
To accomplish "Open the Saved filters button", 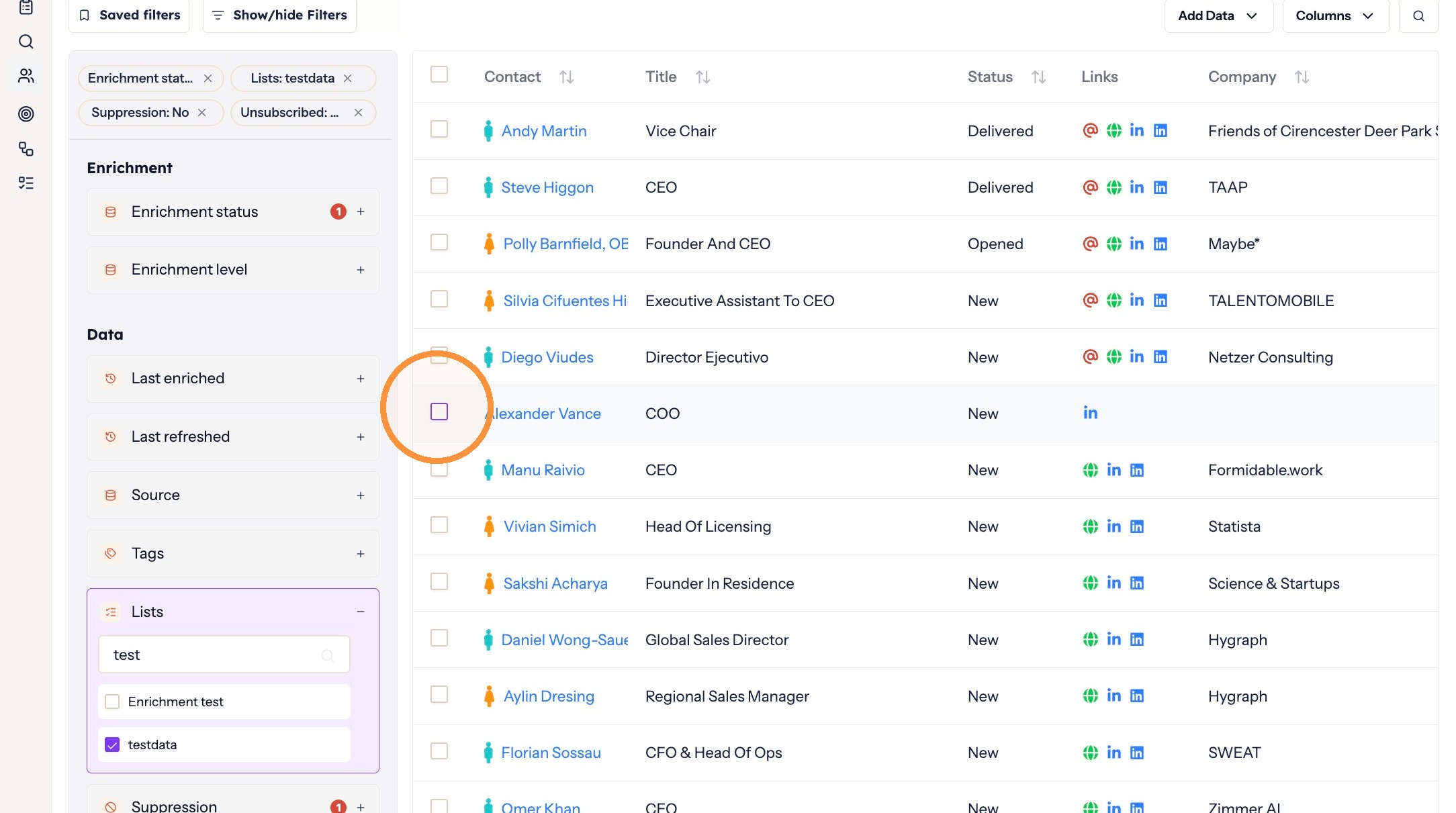I will [129, 15].
